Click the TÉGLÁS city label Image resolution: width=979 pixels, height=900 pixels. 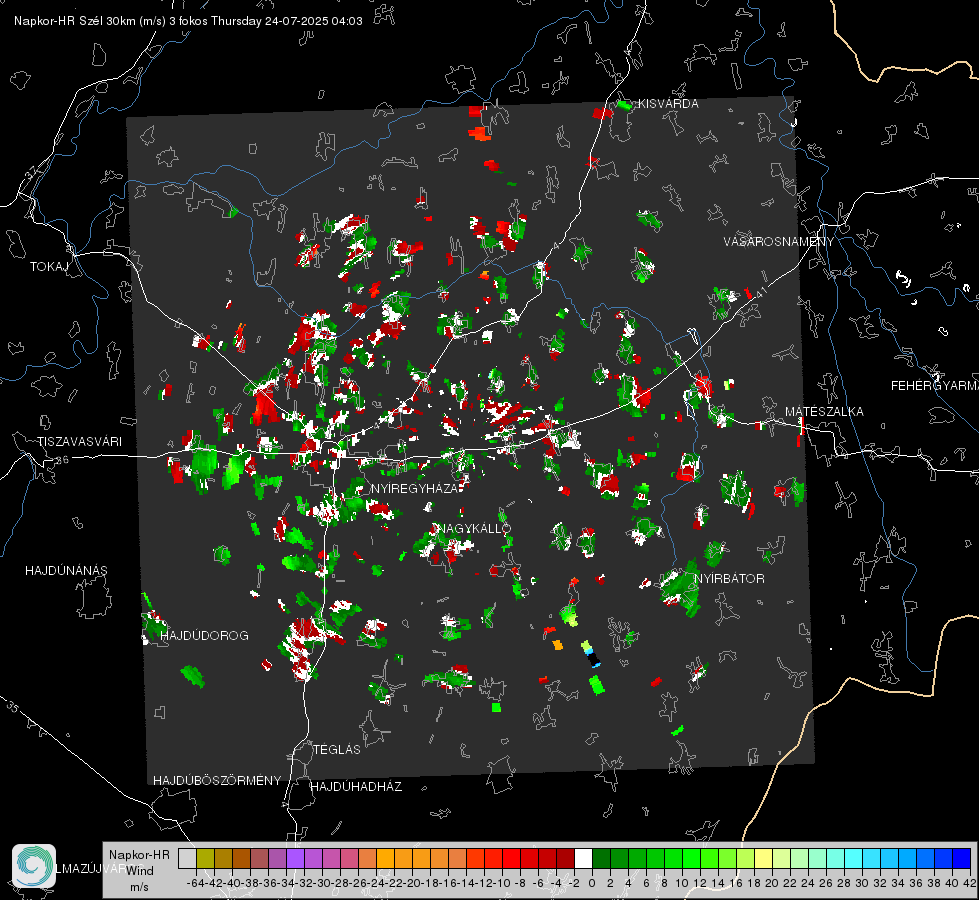point(337,749)
